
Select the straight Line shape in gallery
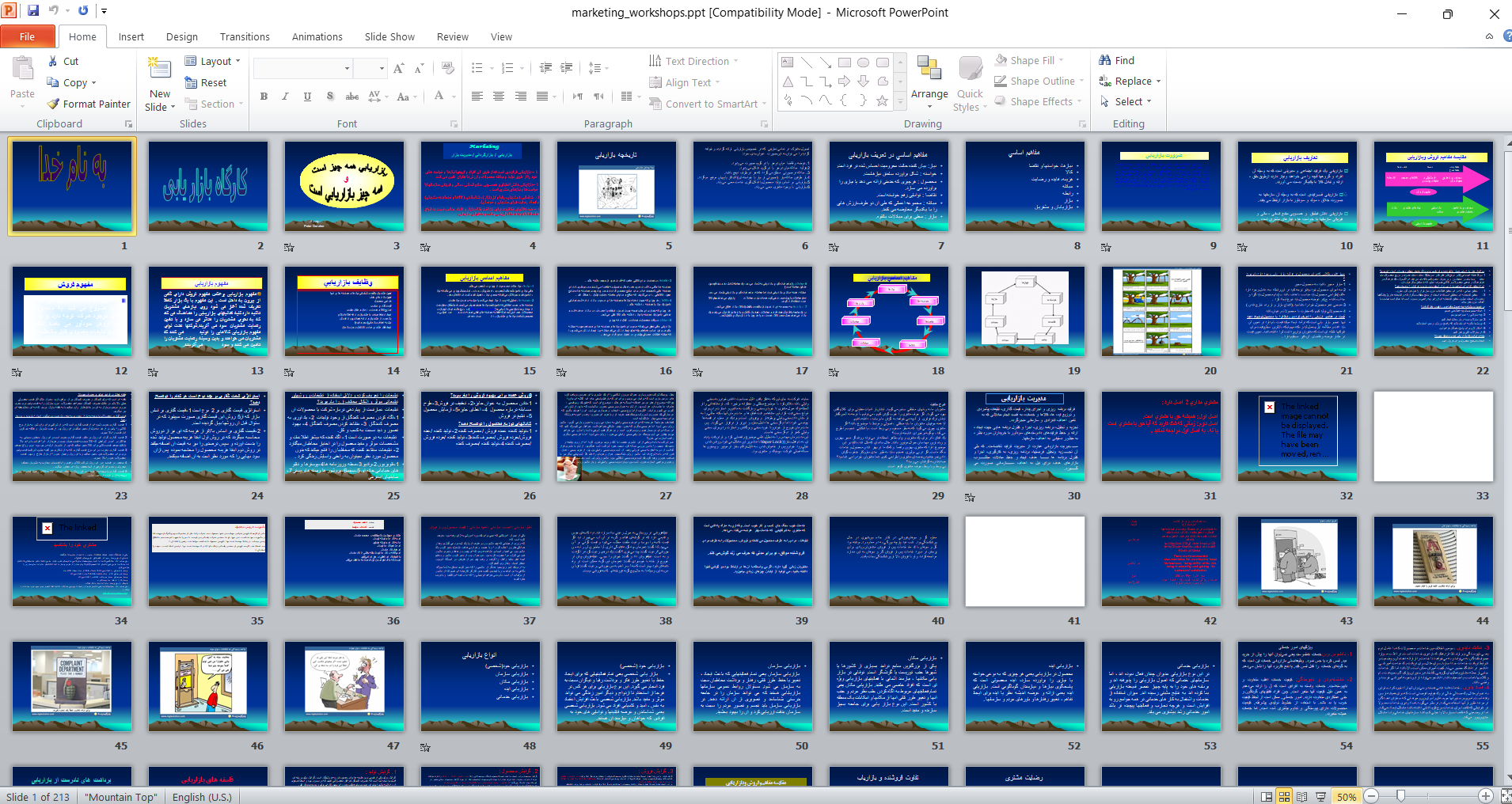point(806,62)
